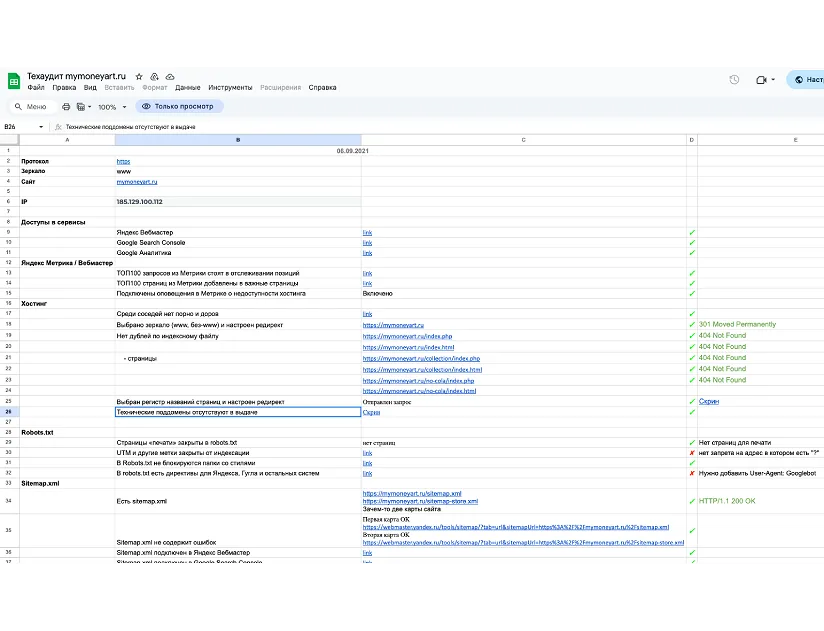
Task: Expand the paint format dropdown arrow
Action: click(x=89, y=107)
